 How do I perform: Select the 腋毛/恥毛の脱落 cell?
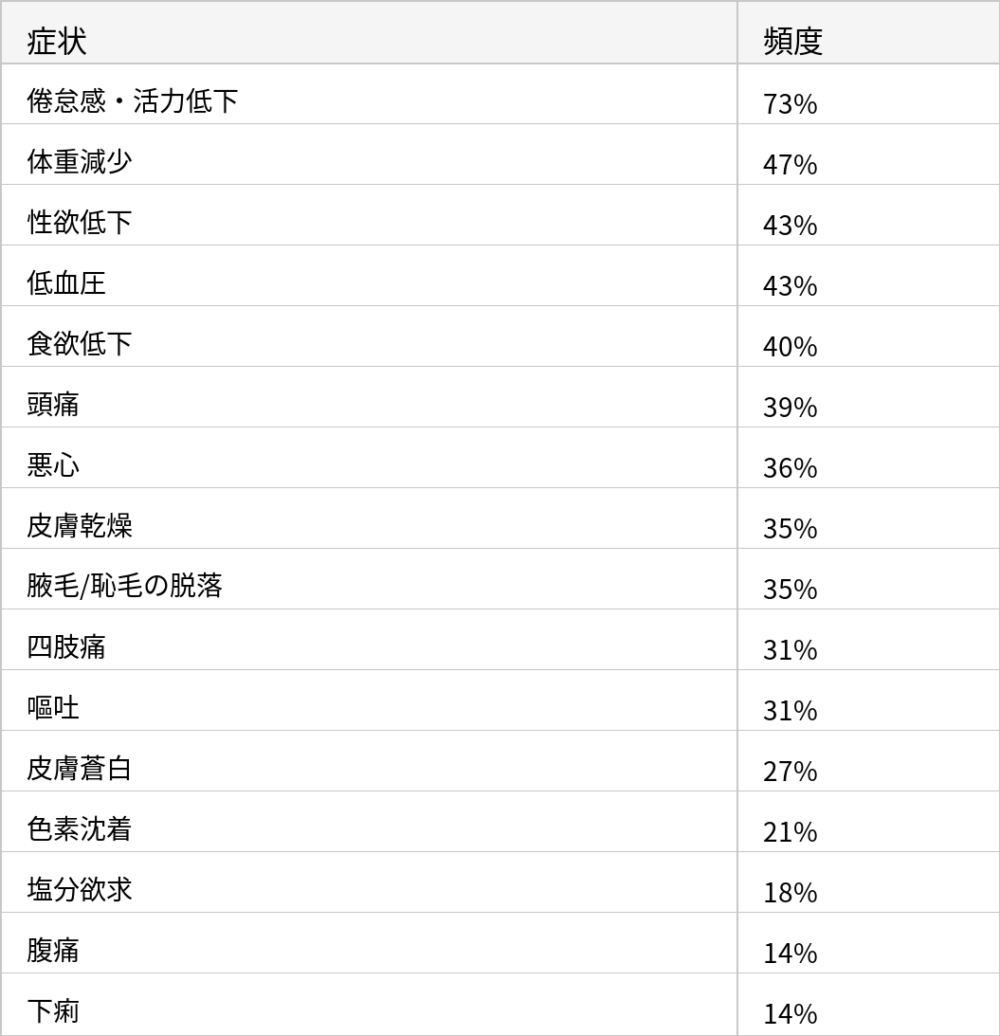tap(125, 586)
